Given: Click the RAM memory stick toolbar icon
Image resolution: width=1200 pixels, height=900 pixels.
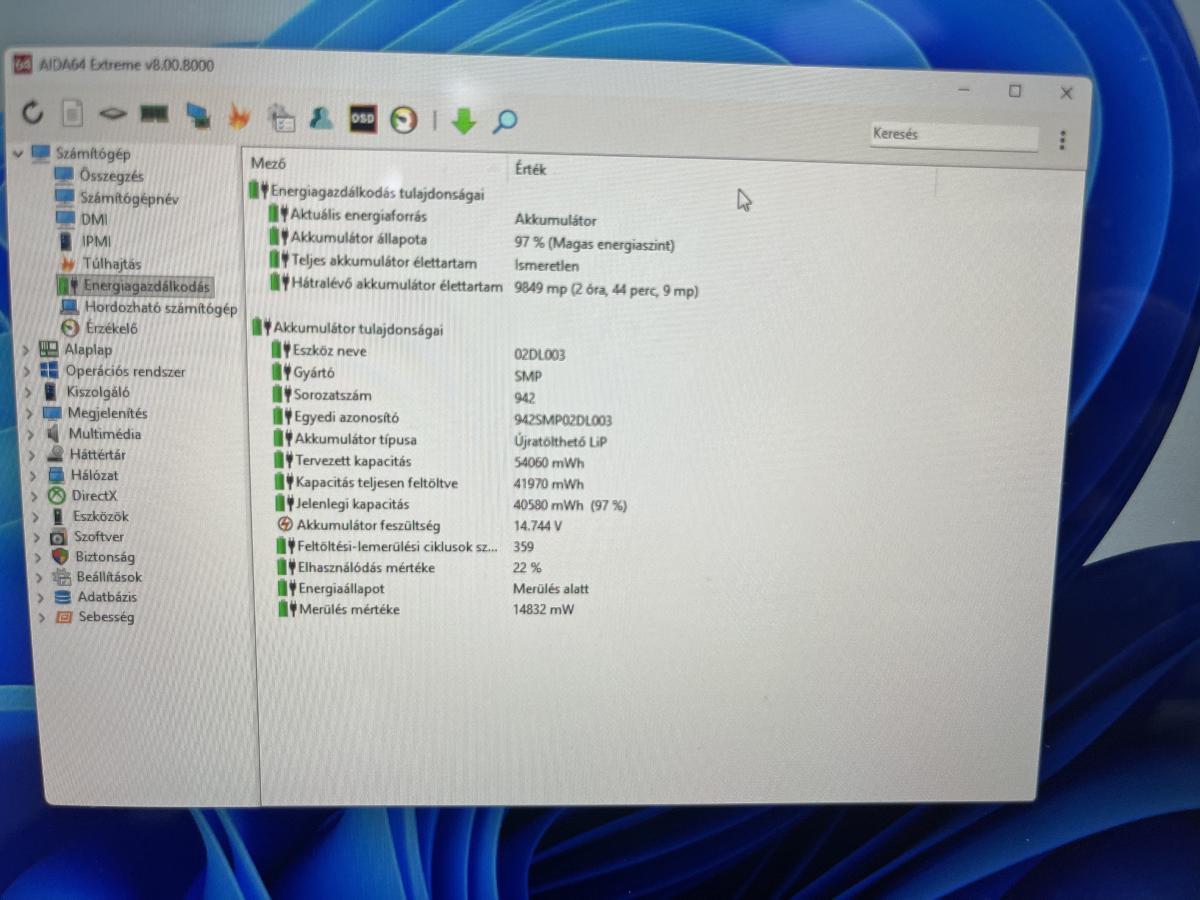Looking at the screenshot, I should [x=153, y=114].
